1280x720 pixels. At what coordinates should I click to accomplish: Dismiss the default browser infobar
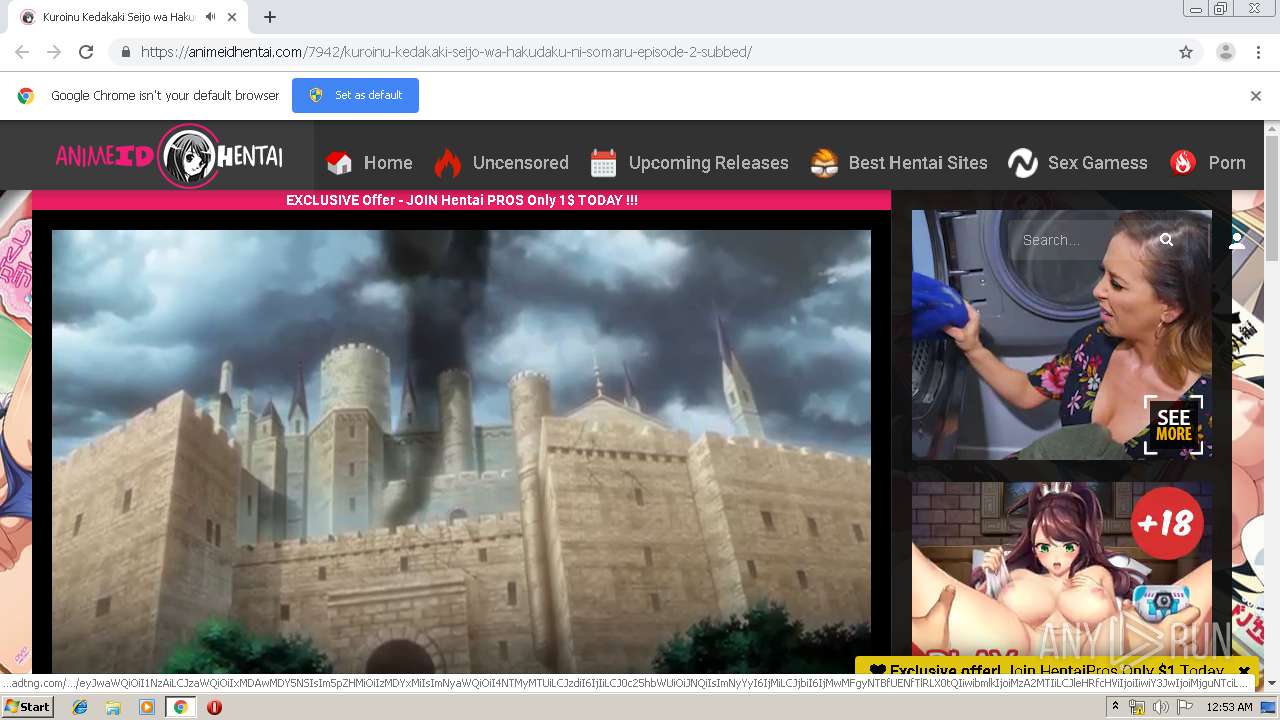tap(1255, 96)
